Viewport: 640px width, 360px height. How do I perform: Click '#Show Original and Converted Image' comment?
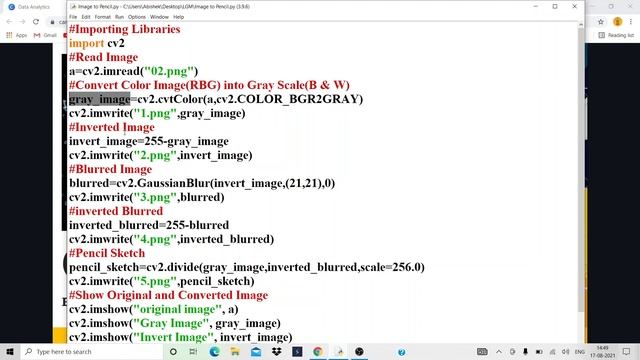(169, 295)
